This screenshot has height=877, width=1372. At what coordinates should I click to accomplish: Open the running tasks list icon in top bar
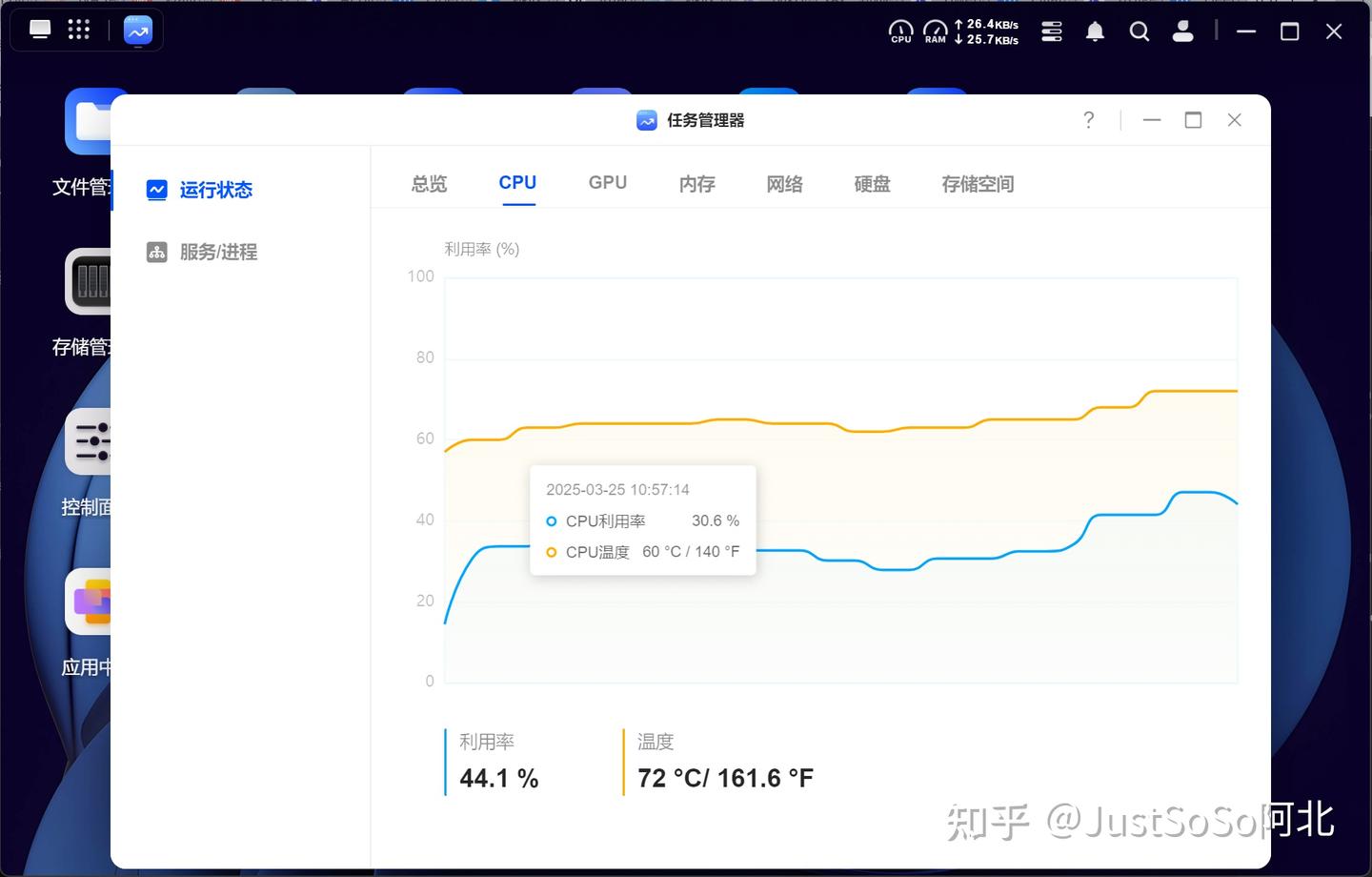[x=1052, y=31]
